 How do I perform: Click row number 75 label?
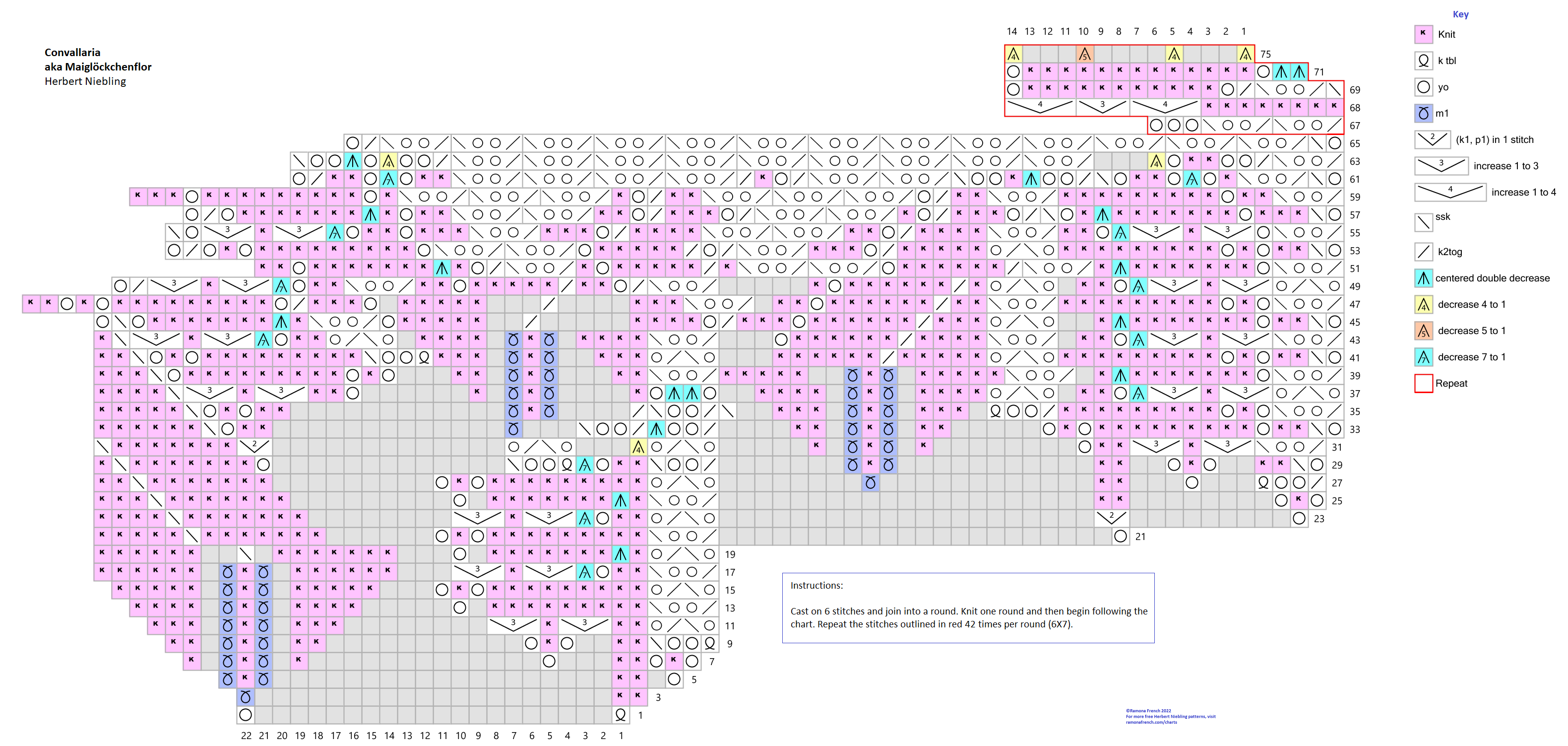coord(1265,54)
